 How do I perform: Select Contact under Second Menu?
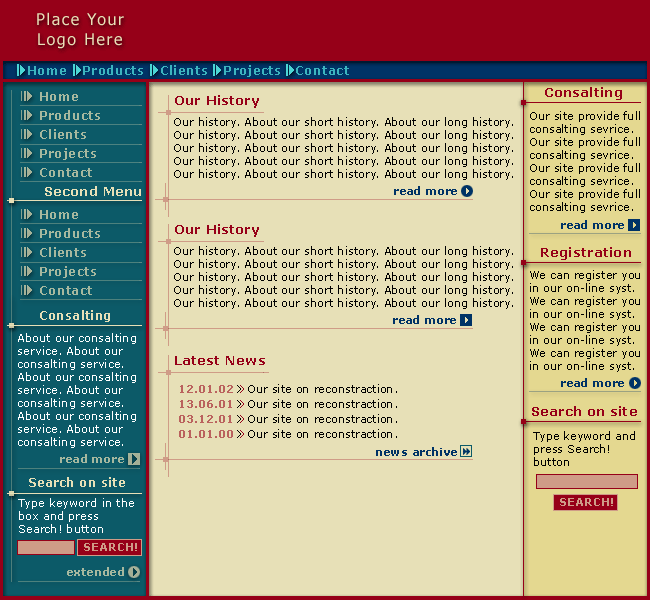click(x=65, y=291)
